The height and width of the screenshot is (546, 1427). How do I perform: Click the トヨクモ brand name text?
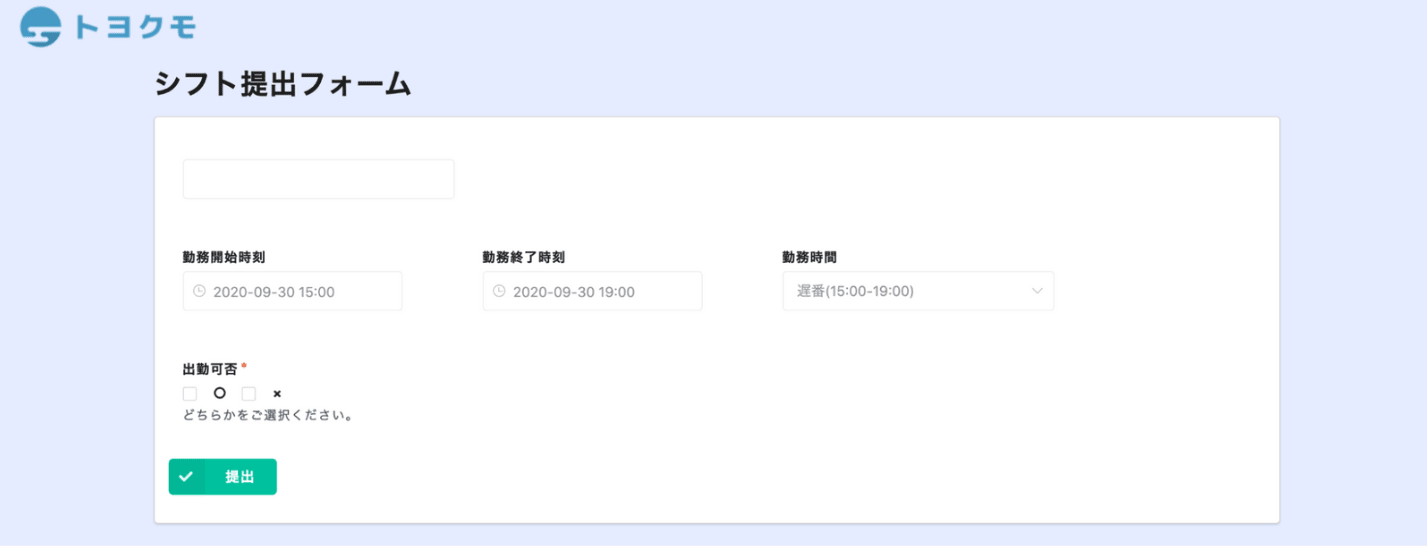coord(135,27)
